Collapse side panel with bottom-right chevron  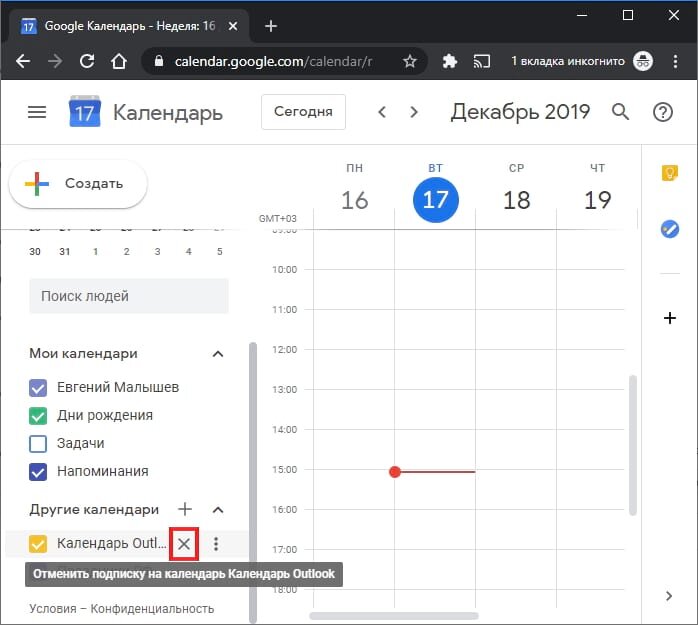pyautogui.click(x=669, y=596)
